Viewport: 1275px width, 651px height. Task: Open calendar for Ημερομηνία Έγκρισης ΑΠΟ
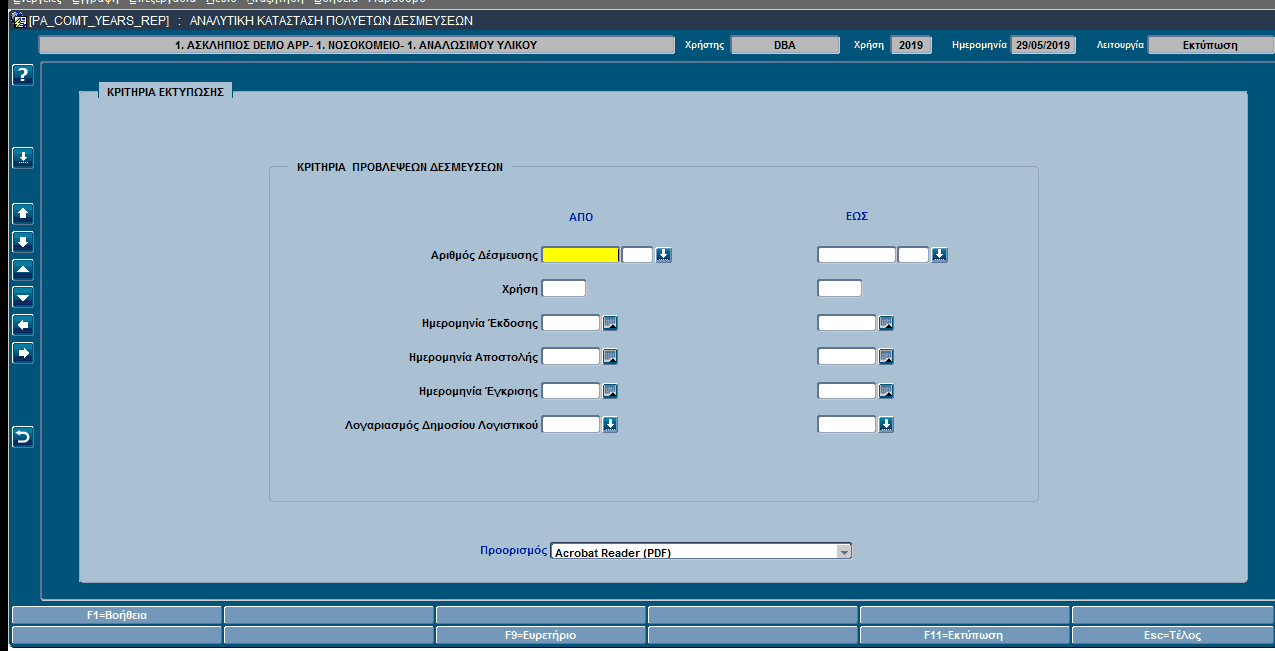[610, 391]
